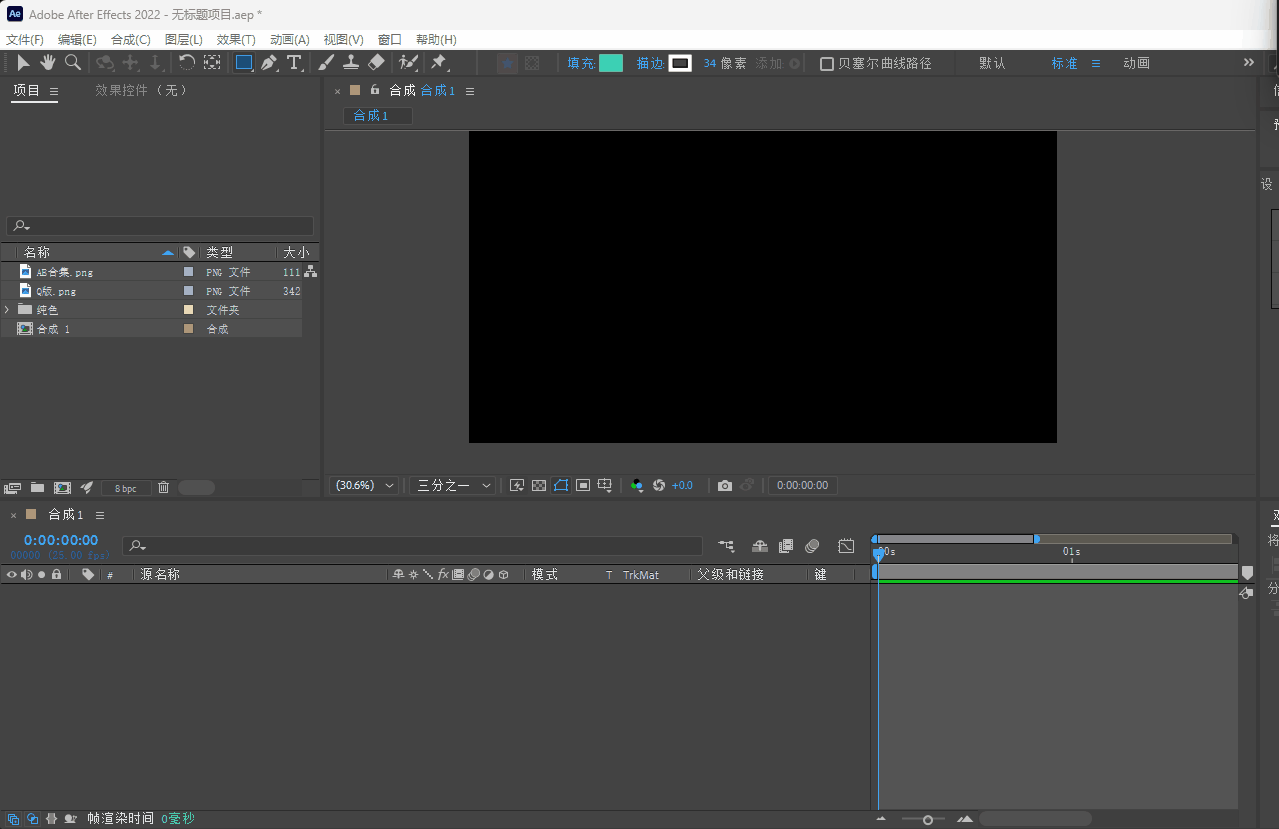The width and height of the screenshot is (1279, 829).
Task: Open the composition viewer panel menu
Action: pyautogui.click(x=470, y=91)
